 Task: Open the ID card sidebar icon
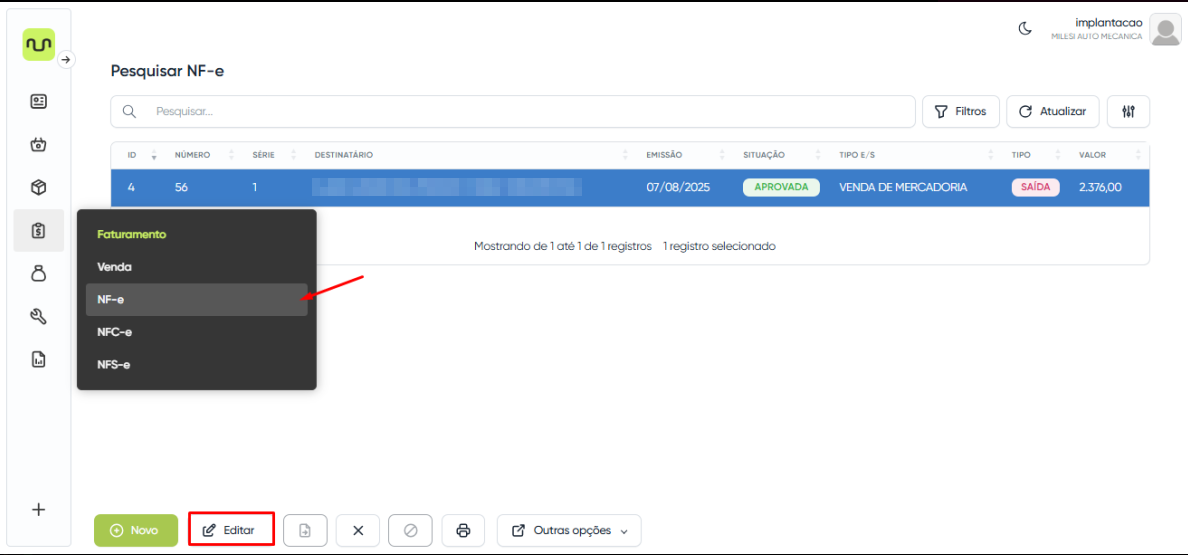(39, 101)
